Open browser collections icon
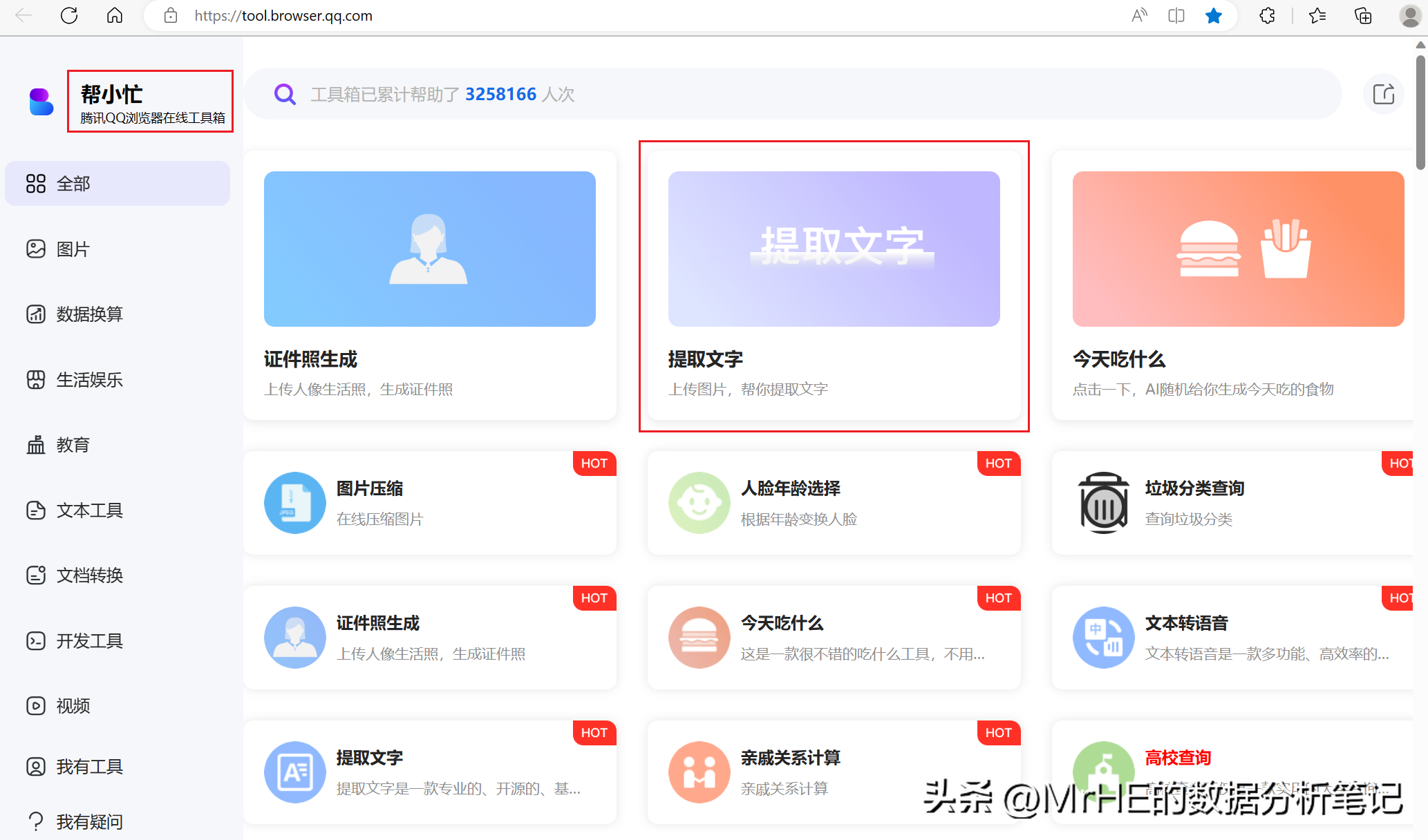Image resolution: width=1428 pixels, height=840 pixels. (x=1363, y=15)
